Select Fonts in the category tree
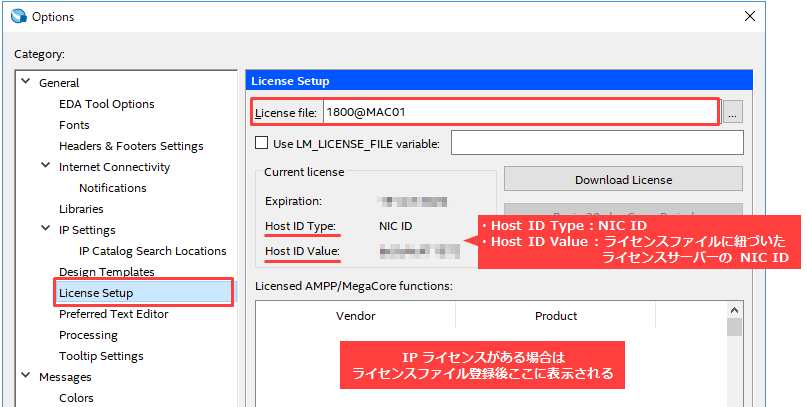 pyautogui.click(x=74, y=125)
